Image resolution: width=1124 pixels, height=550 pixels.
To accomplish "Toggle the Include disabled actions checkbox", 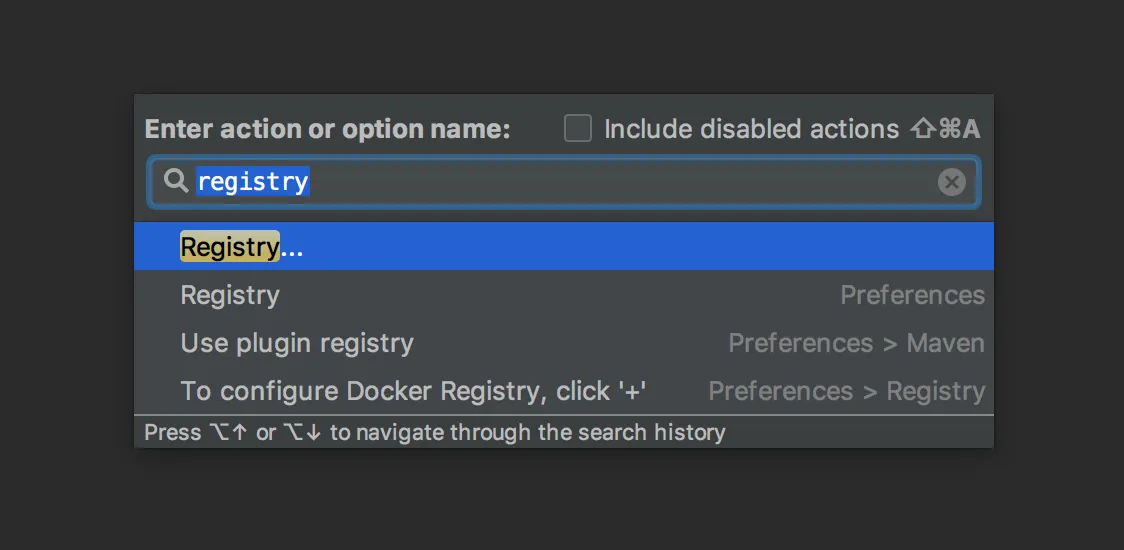I will tap(578, 129).
